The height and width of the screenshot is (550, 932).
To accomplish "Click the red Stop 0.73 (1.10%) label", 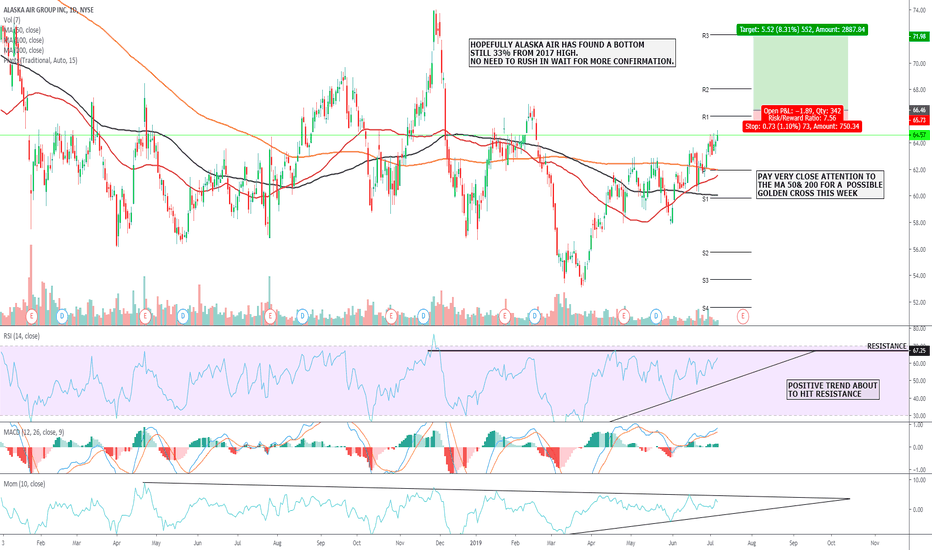I will (x=802, y=126).
